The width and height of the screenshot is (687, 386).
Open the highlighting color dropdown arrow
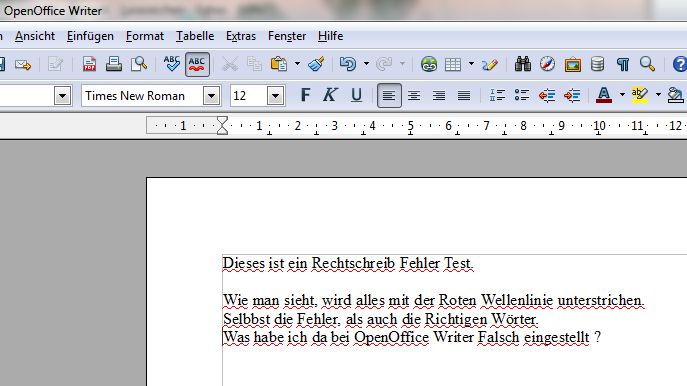pos(658,95)
